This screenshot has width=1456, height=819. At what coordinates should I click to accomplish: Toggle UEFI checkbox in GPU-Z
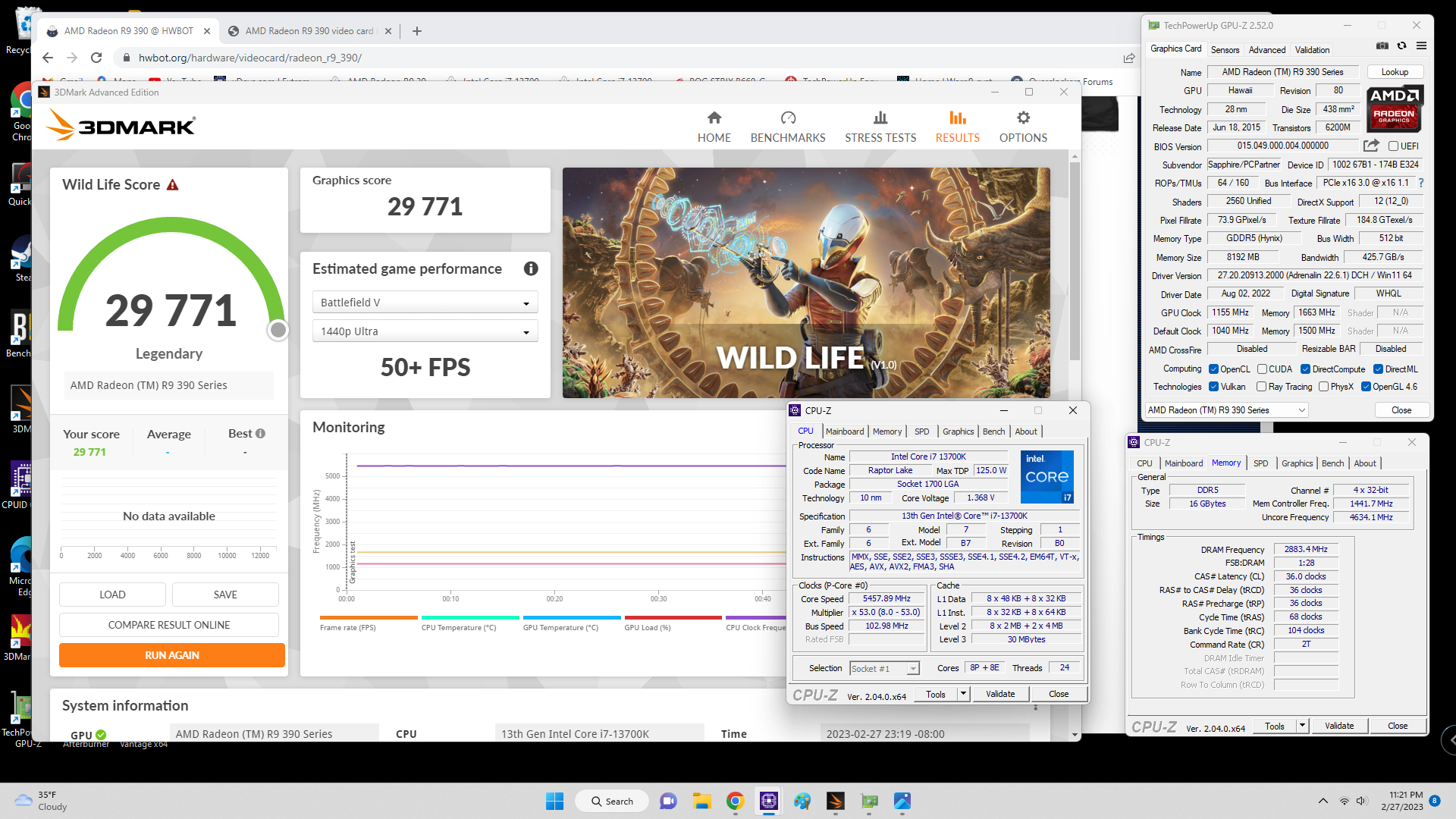point(1393,146)
